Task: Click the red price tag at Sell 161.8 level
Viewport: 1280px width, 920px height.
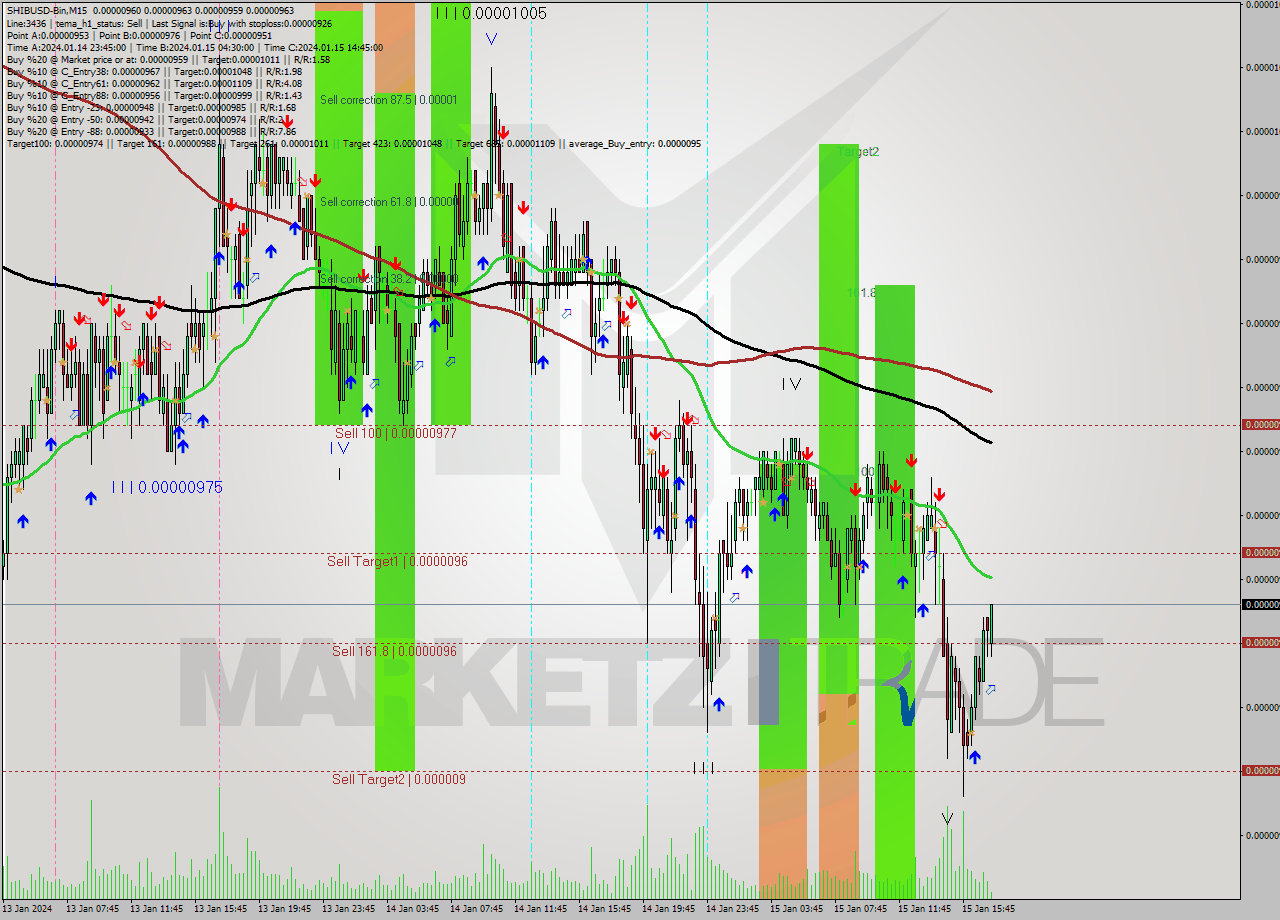Action: coord(1260,643)
